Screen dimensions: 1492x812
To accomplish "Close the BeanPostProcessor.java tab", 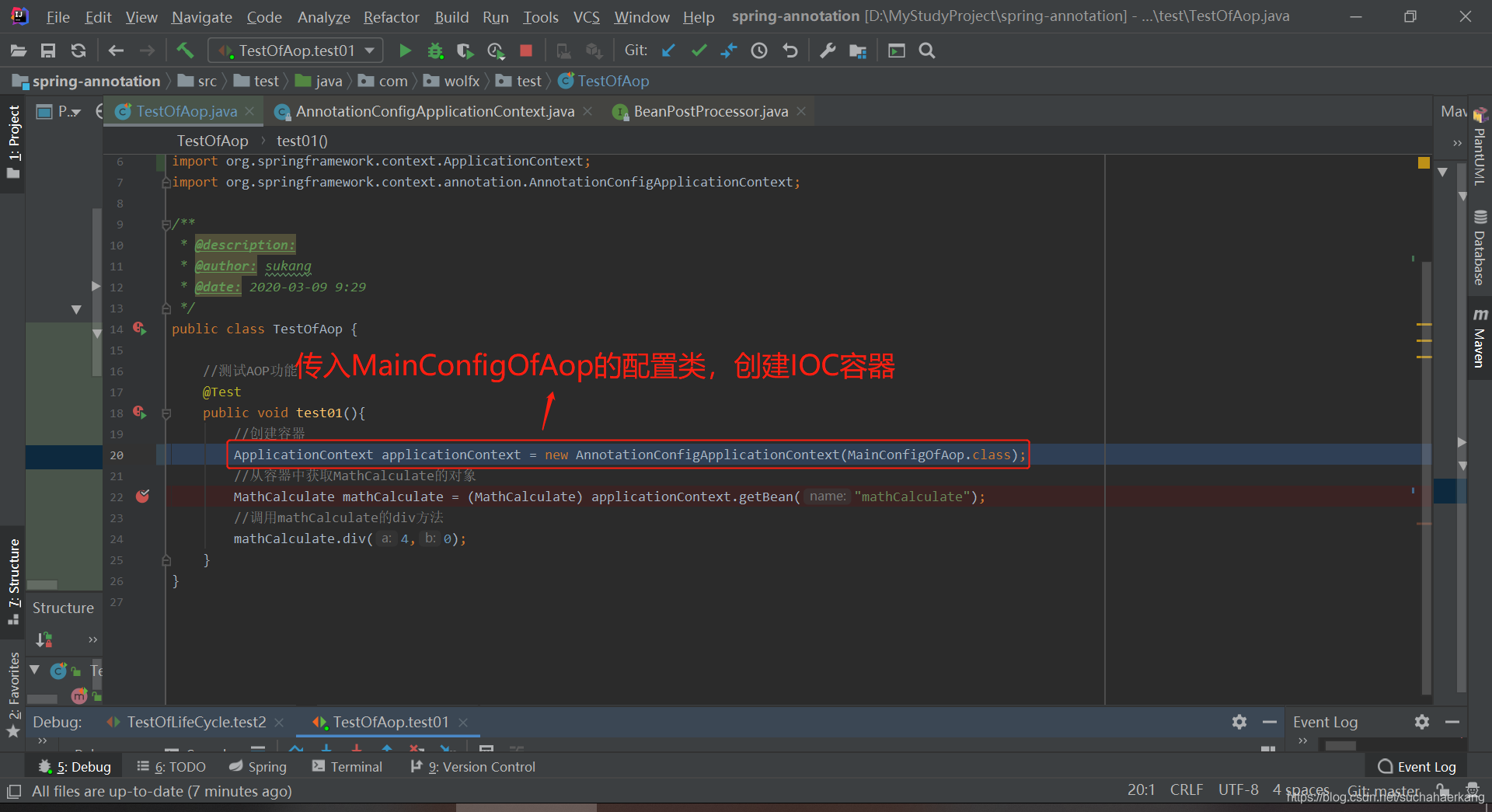I will coord(801,111).
